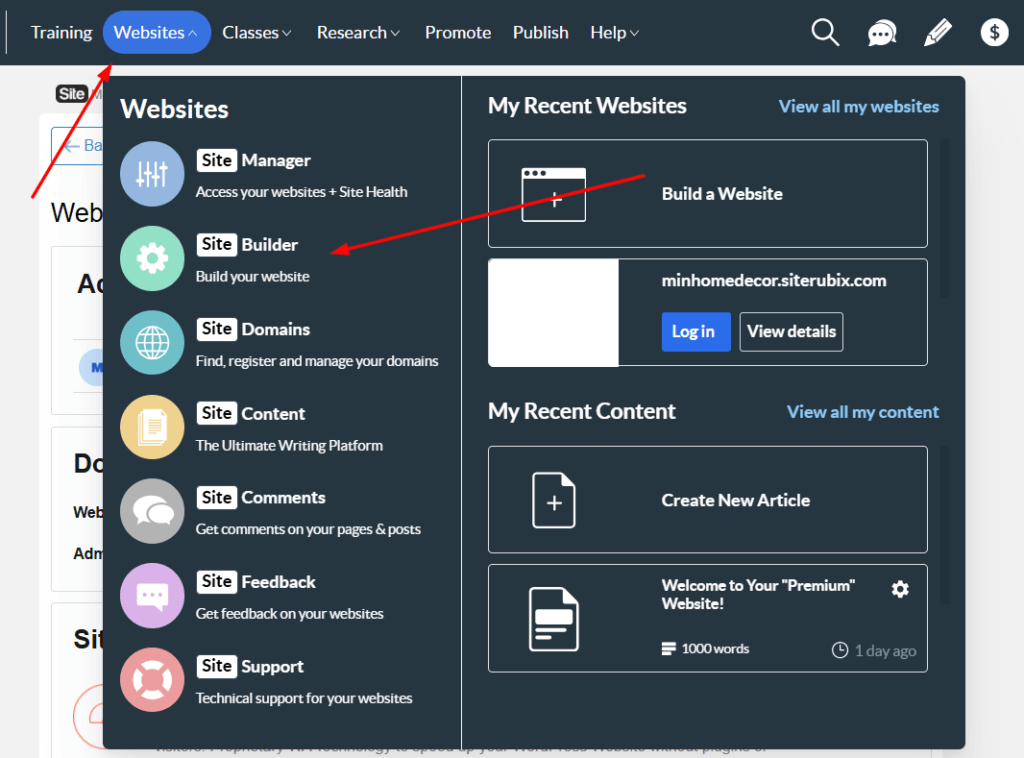This screenshot has height=758, width=1024.
Task: Expand the Classes dropdown menu
Action: pos(257,33)
